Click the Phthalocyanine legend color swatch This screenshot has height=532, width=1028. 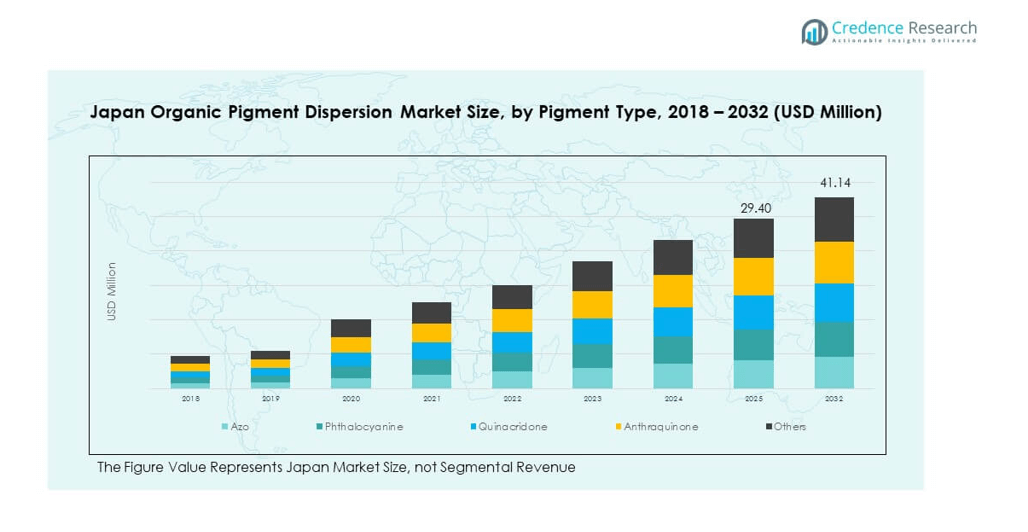pyautogui.click(x=318, y=427)
